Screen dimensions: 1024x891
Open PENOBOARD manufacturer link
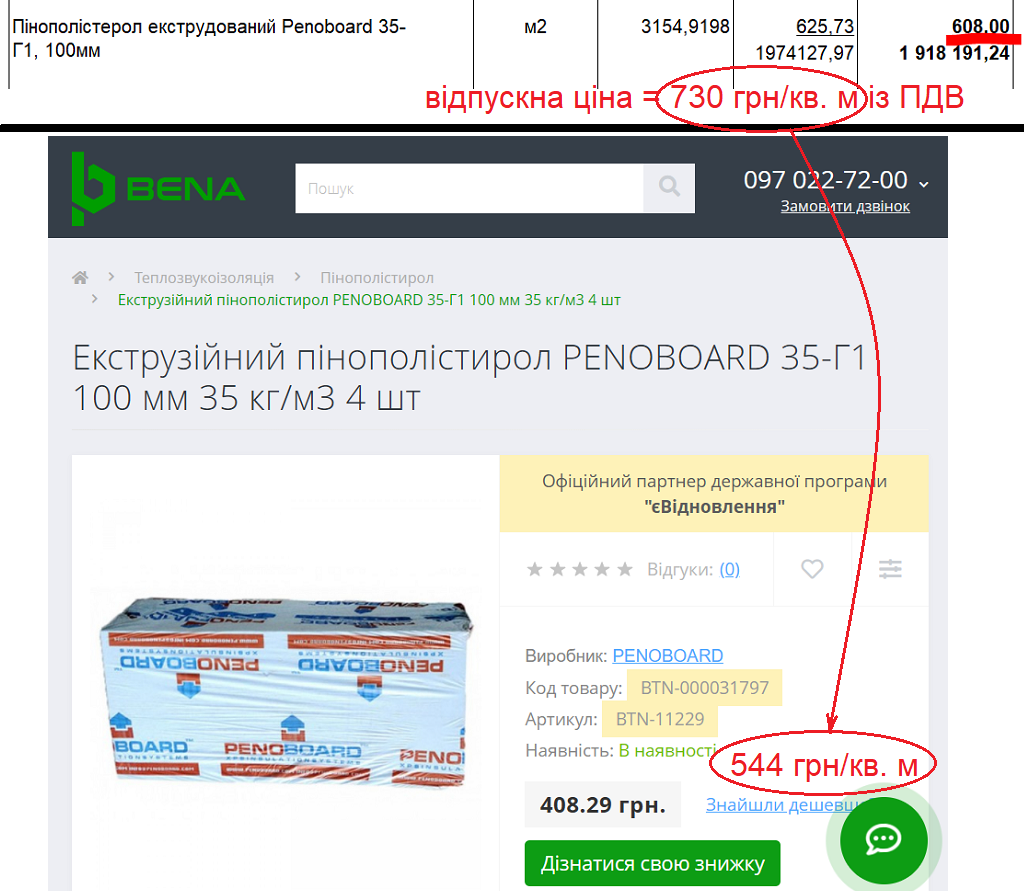[x=667, y=655]
